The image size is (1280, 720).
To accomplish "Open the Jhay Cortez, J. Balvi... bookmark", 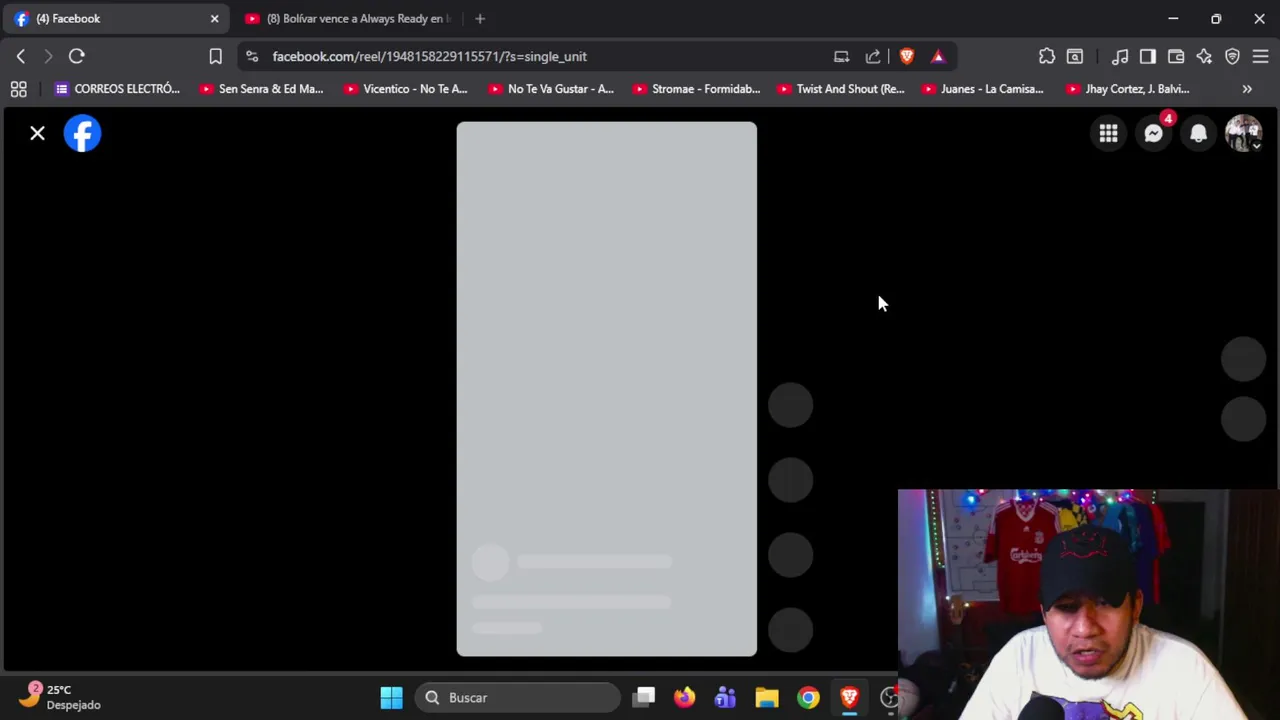I will pyautogui.click(x=1127, y=89).
